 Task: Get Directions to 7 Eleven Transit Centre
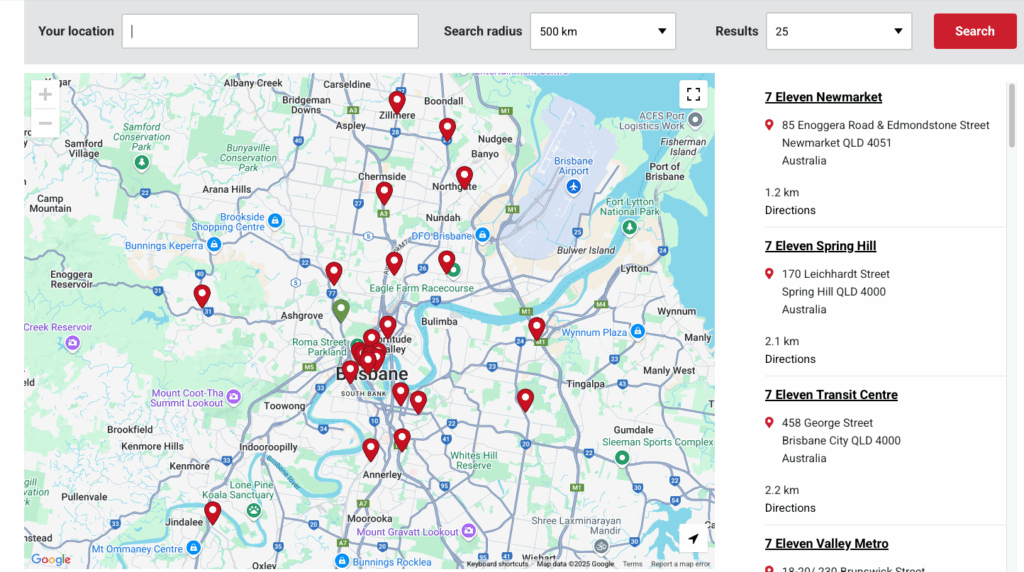[790, 508]
